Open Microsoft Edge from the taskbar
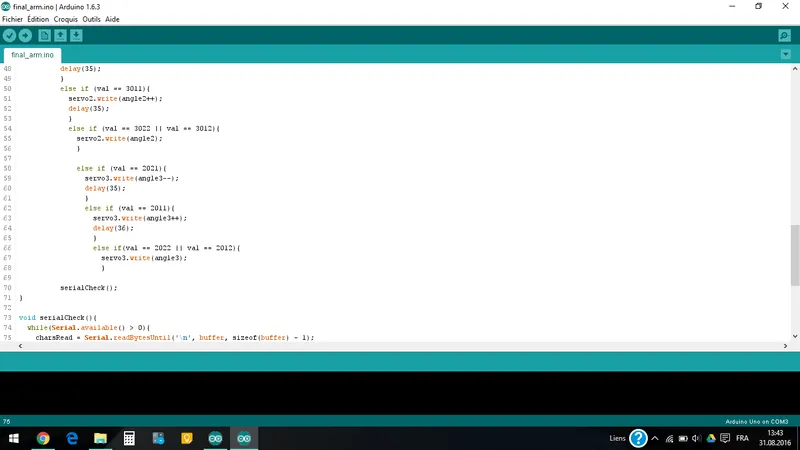Screen dimensions: 800x450 (72, 438)
